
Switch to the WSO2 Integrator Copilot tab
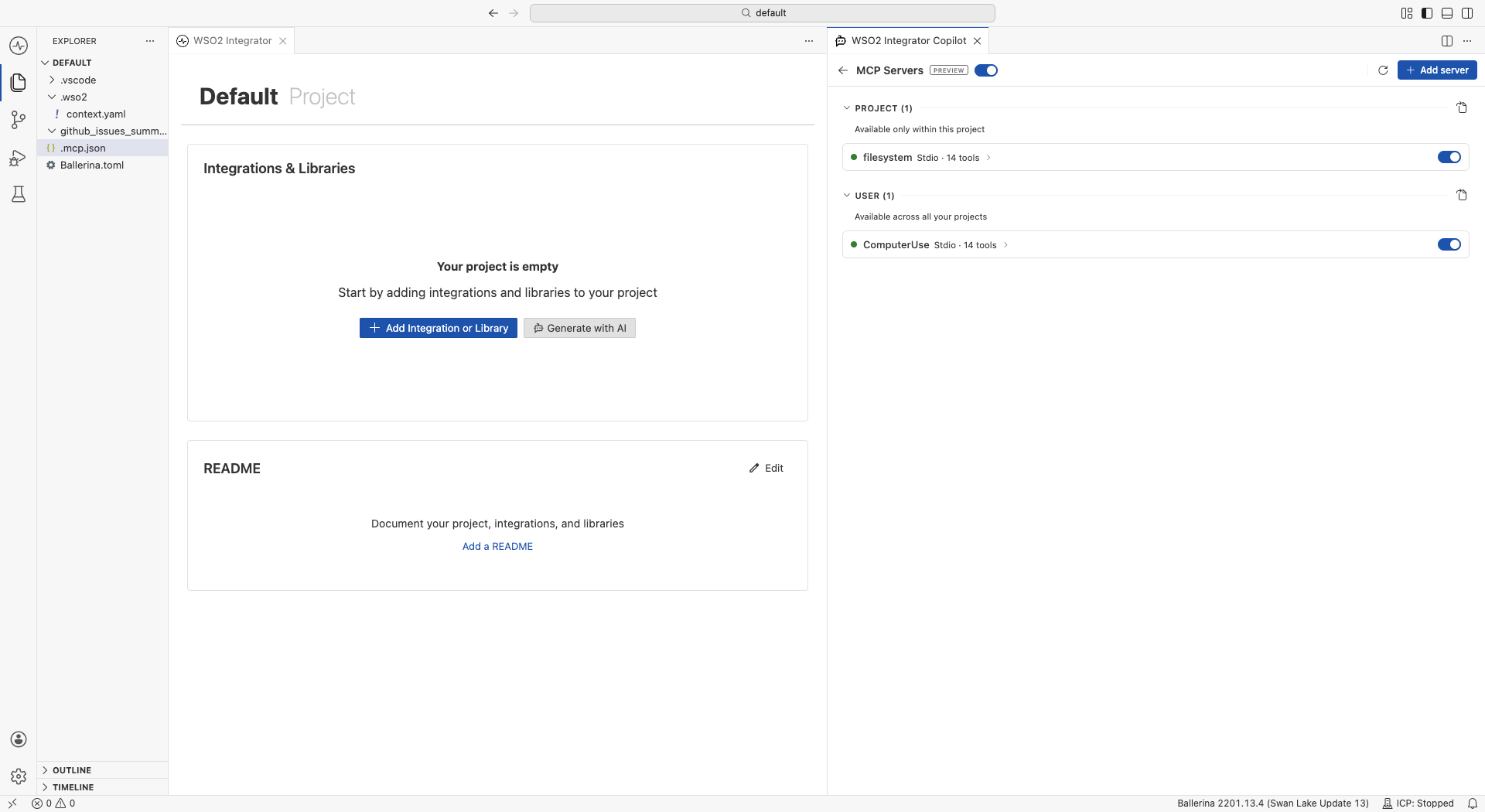(x=908, y=41)
